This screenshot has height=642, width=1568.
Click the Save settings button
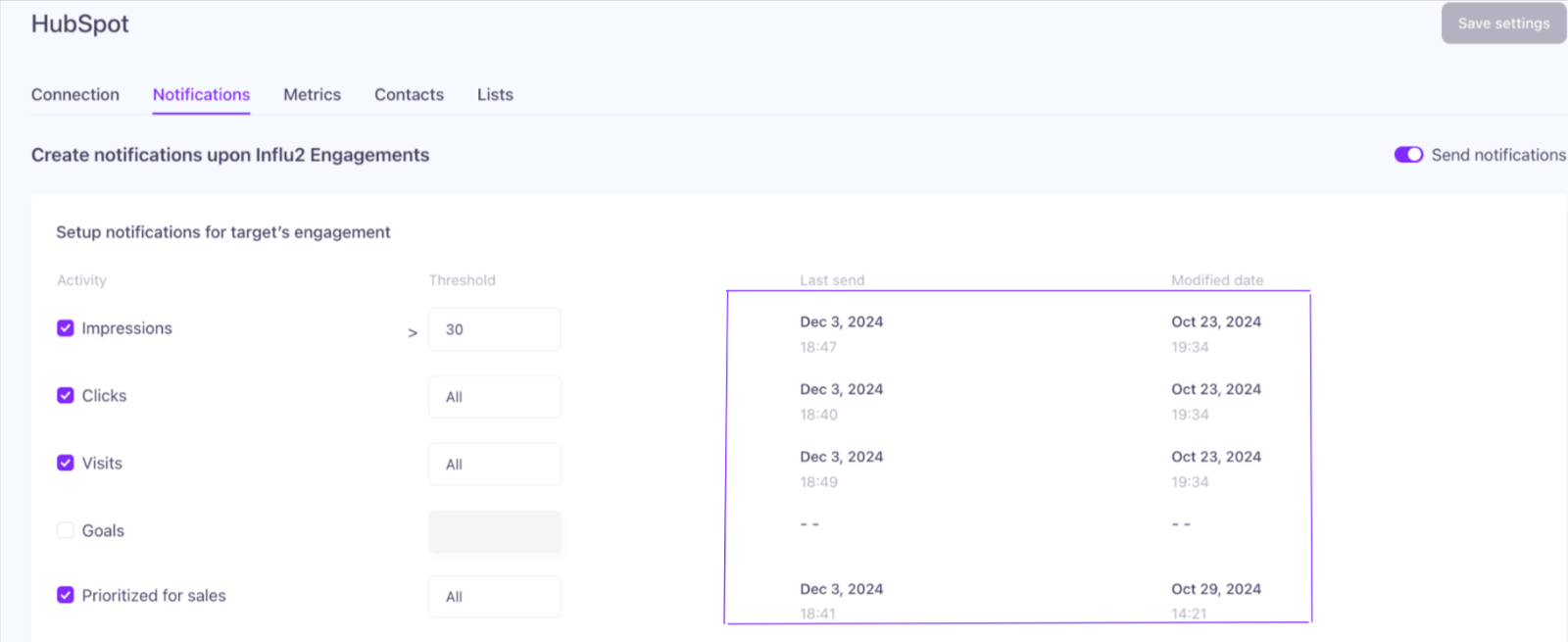click(x=1503, y=23)
